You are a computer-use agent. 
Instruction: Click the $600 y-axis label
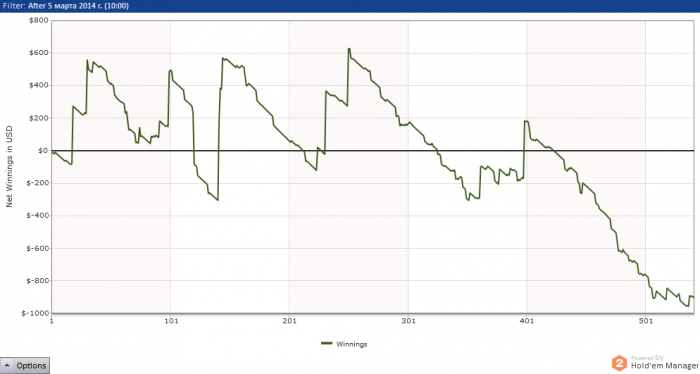pos(38,53)
